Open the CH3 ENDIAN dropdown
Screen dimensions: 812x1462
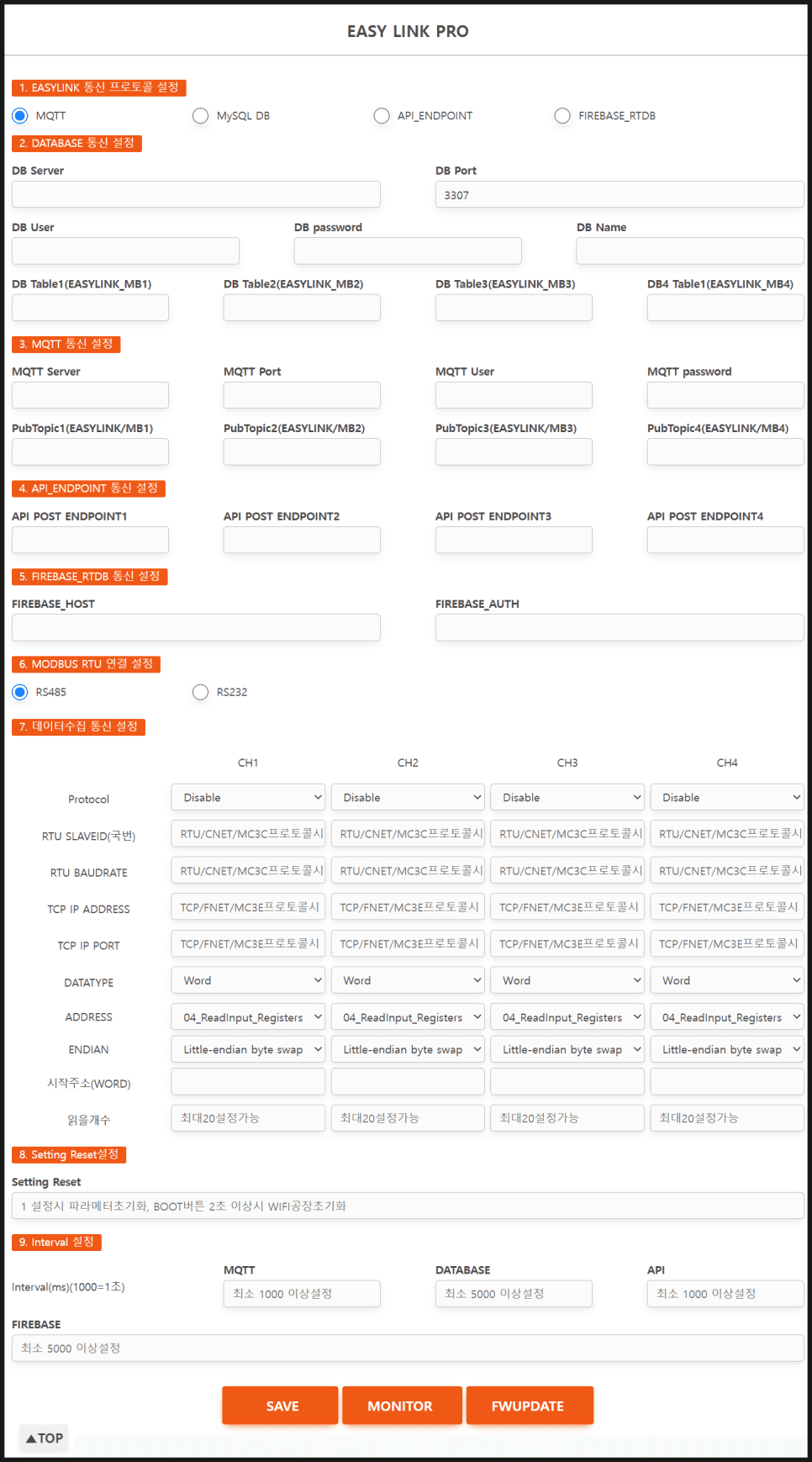coord(567,1049)
